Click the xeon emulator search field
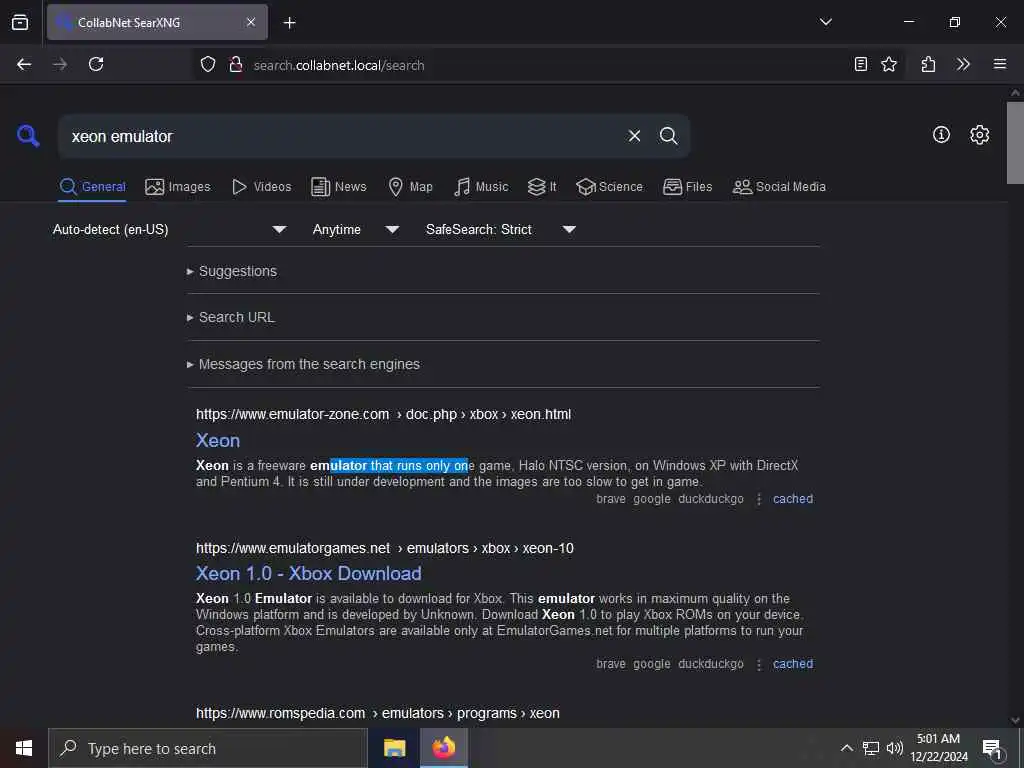 [x=340, y=136]
